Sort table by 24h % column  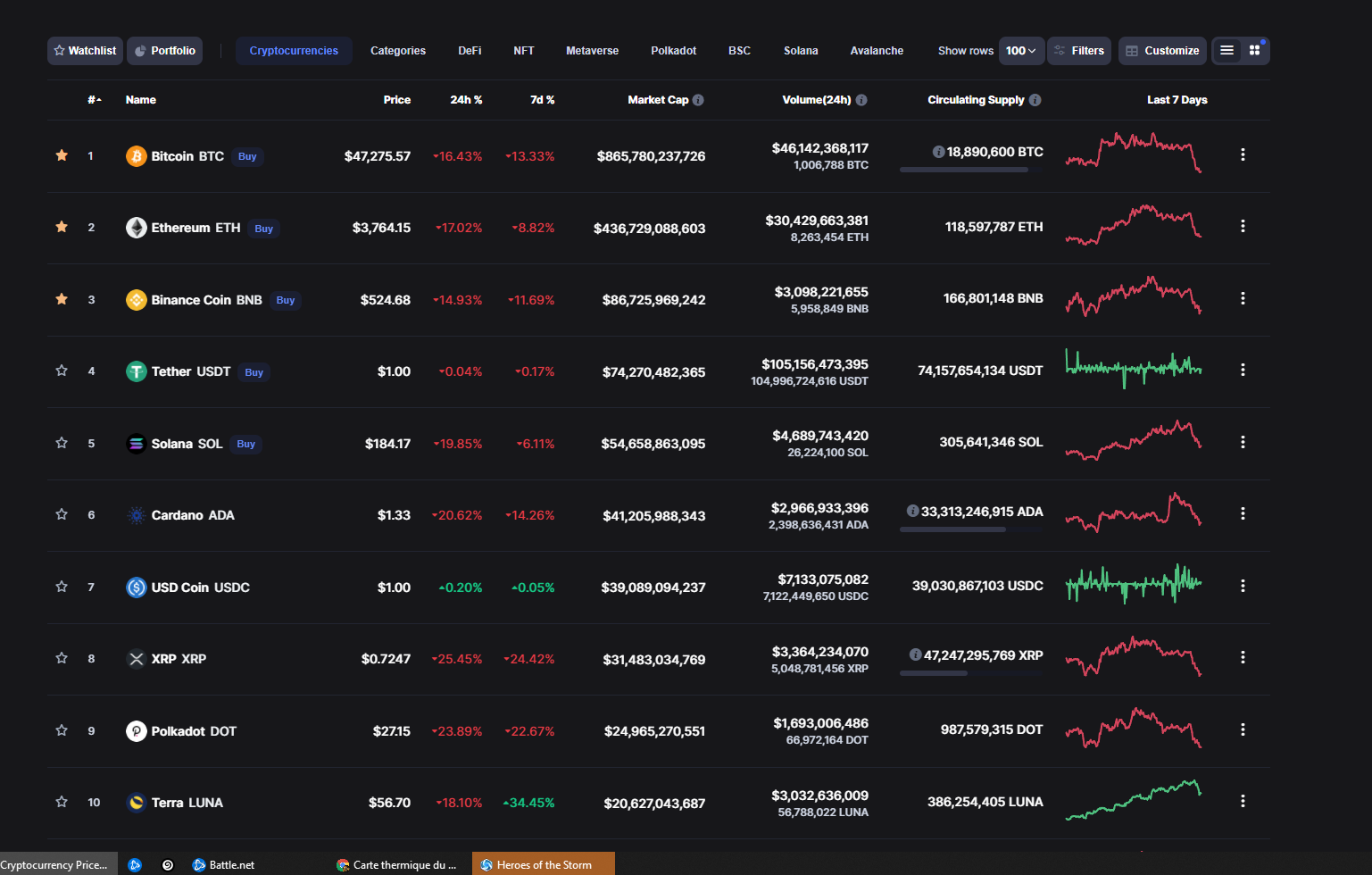point(466,100)
